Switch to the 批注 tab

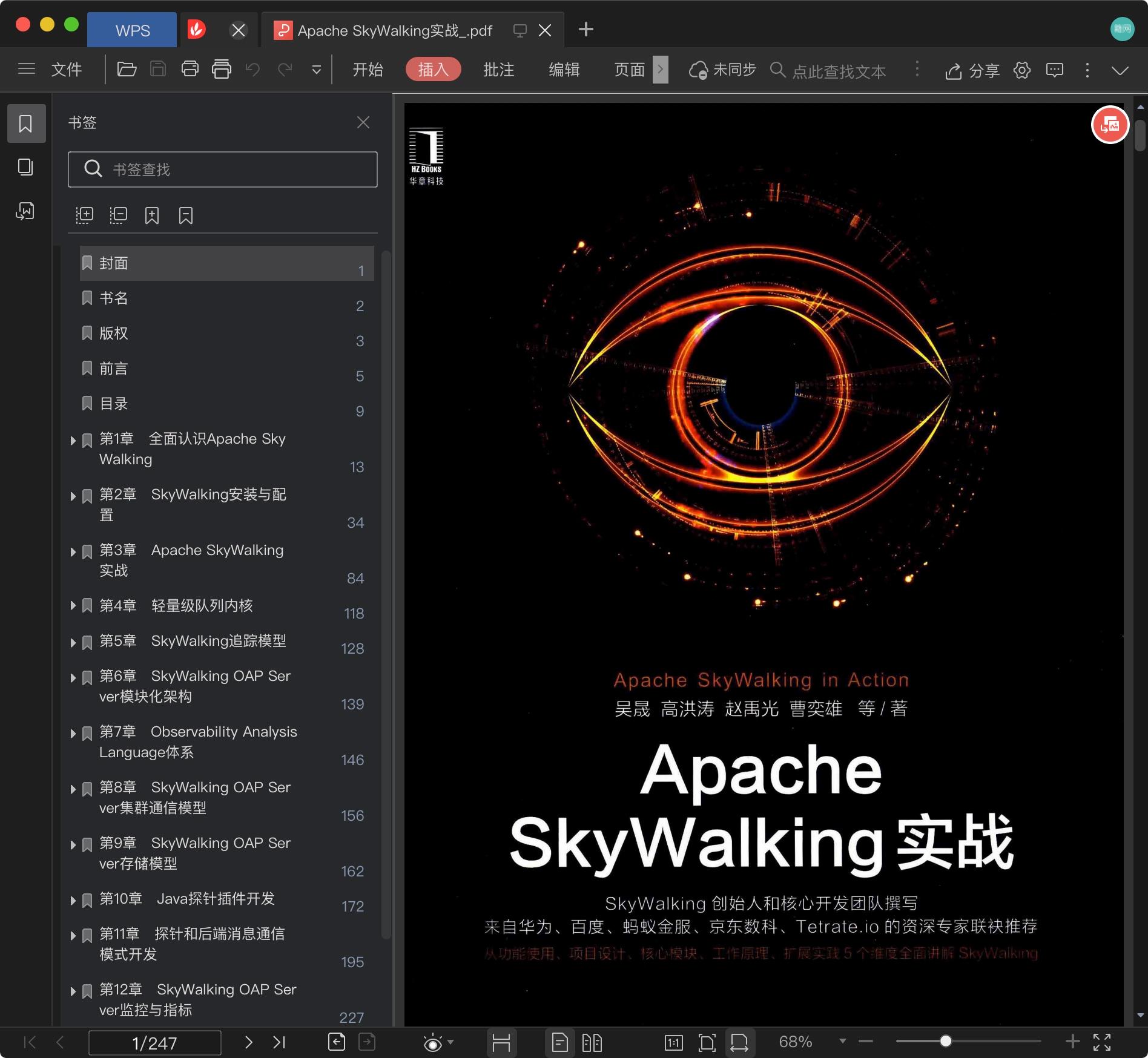coord(498,70)
